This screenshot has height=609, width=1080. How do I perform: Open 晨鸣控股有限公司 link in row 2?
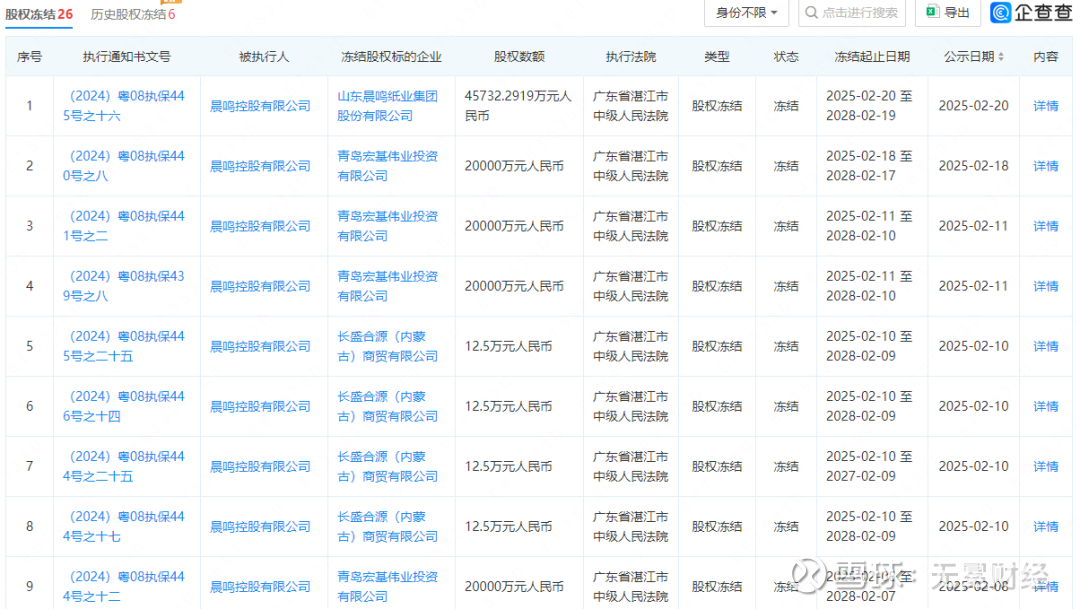click(260, 165)
